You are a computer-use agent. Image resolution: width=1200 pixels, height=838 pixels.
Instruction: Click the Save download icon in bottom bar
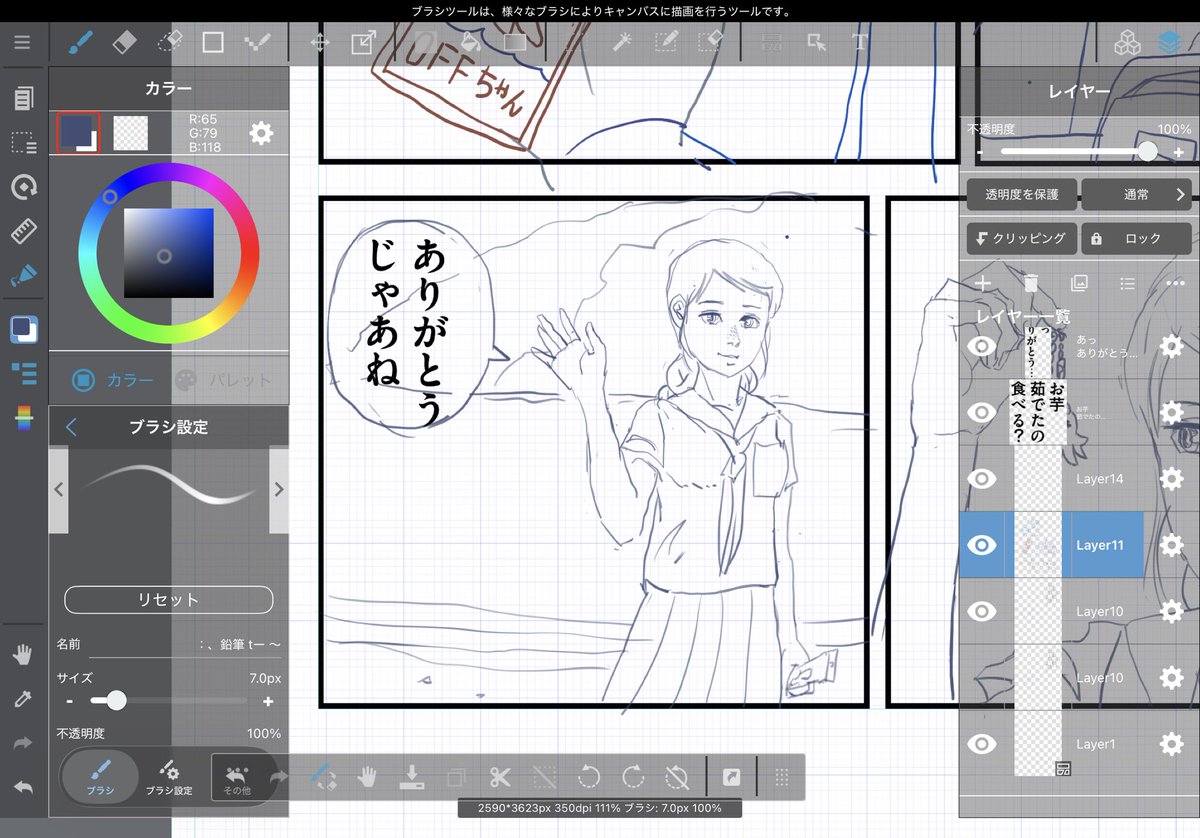pos(412,776)
